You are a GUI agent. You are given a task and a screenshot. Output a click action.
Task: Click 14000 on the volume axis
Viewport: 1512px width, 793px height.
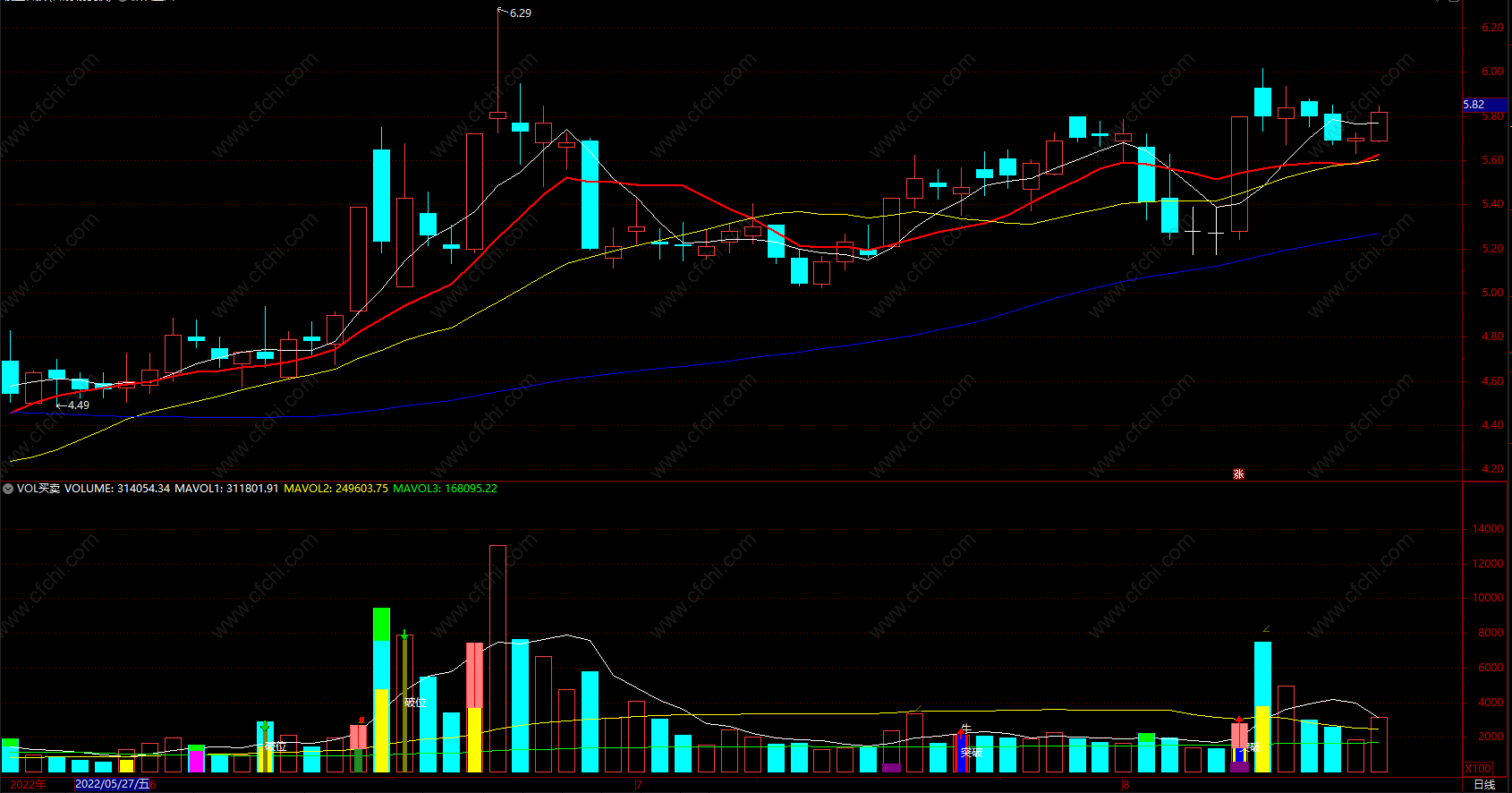pyautogui.click(x=1488, y=529)
